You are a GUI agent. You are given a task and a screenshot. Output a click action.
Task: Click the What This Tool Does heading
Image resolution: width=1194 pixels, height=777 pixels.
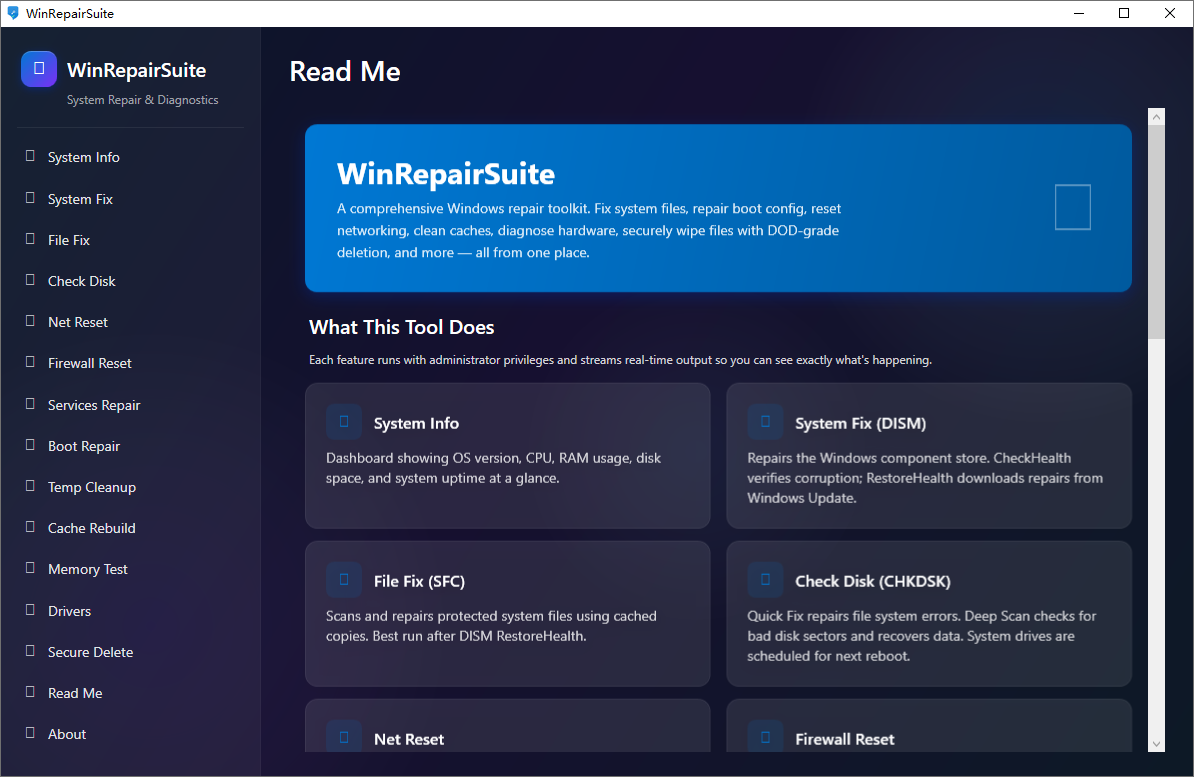coord(401,328)
